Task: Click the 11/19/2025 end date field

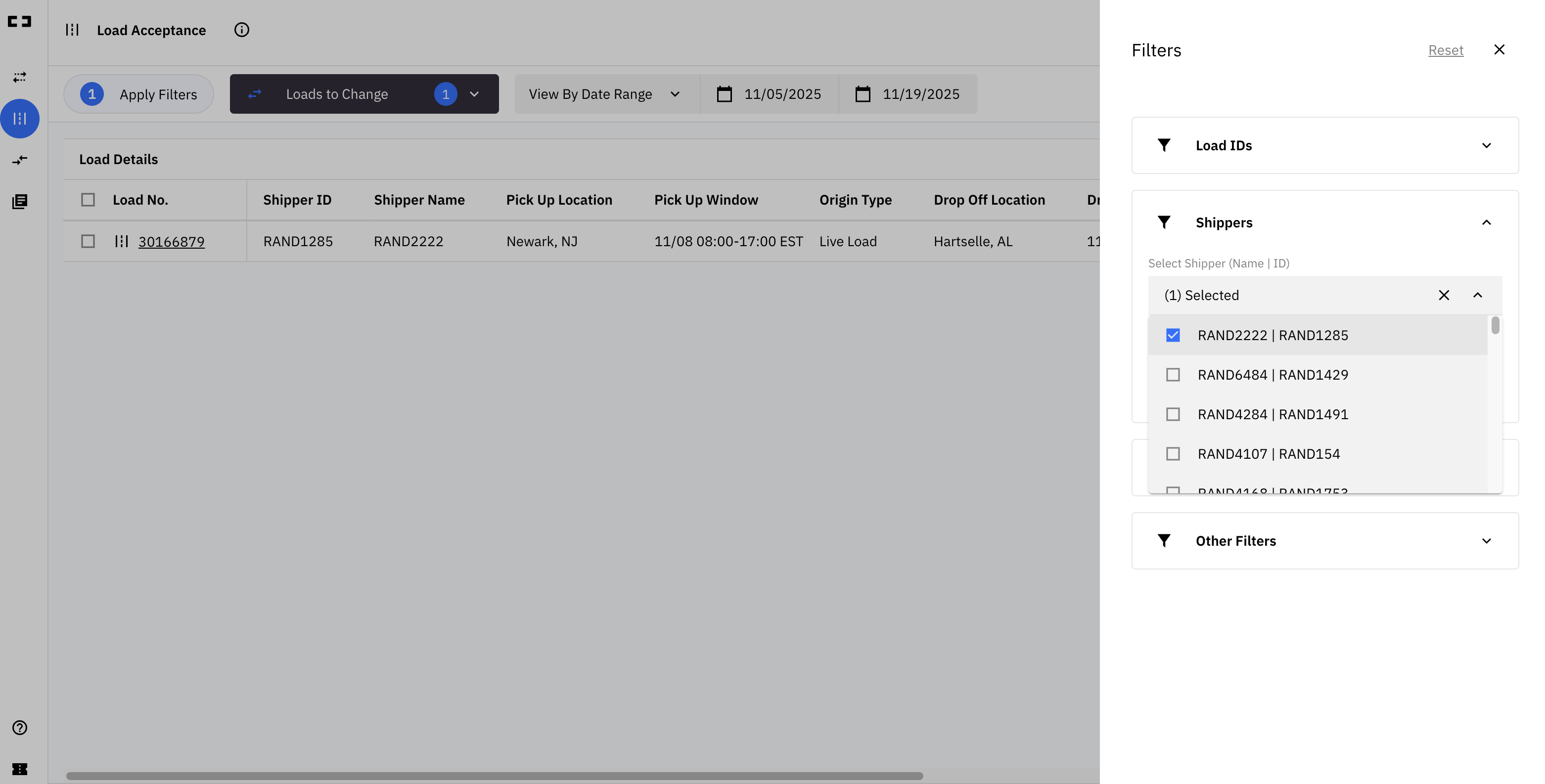Action: (x=908, y=94)
